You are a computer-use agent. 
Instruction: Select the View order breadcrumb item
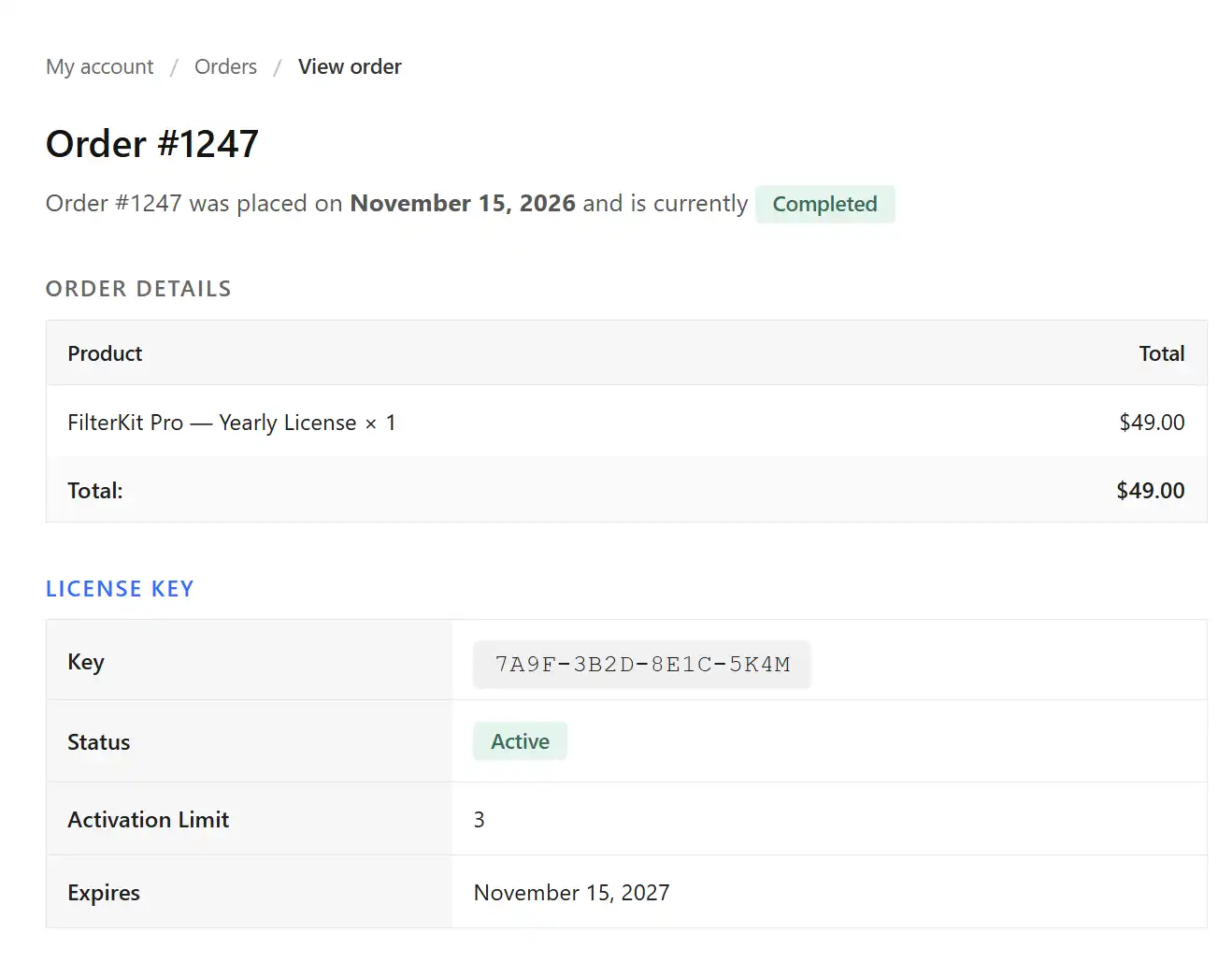pyautogui.click(x=350, y=66)
